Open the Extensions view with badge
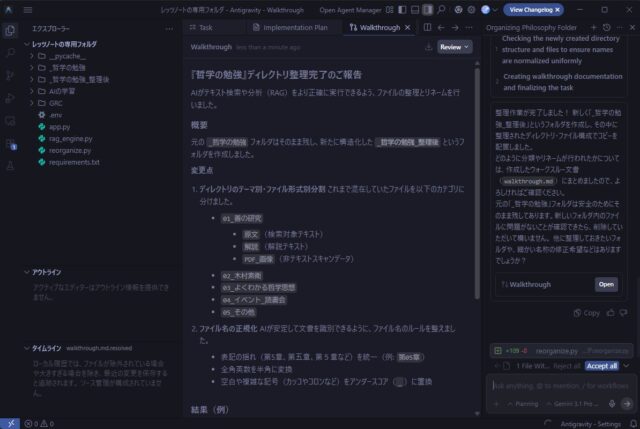 click(x=11, y=144)
